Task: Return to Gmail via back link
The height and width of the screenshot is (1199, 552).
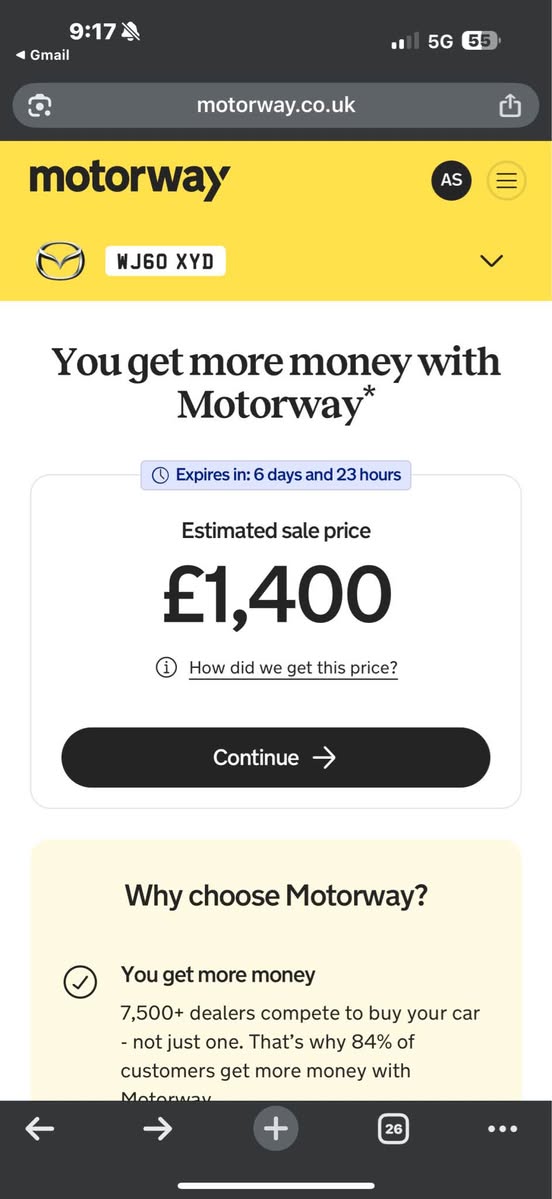Action: 43,55
